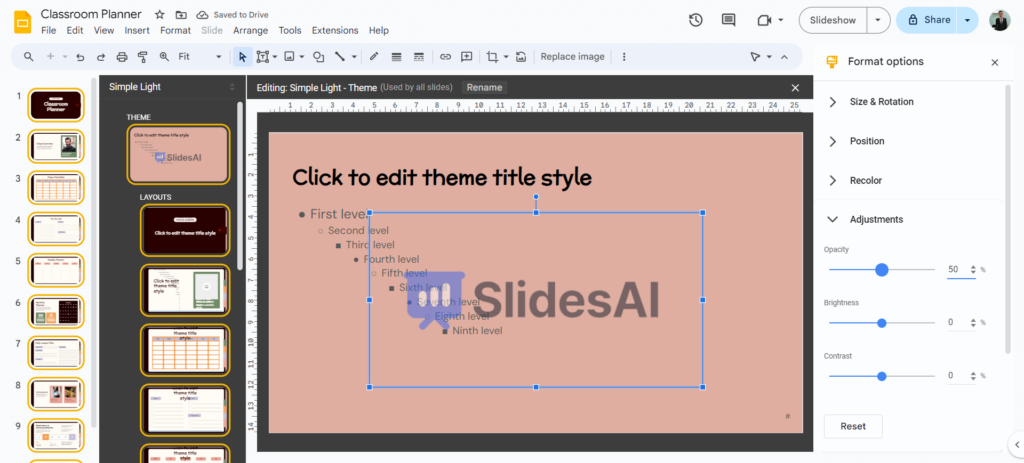Screen dimensions: 1024x463
Task: Star the Classroom Planner document
Action: (x=160, y=15)
